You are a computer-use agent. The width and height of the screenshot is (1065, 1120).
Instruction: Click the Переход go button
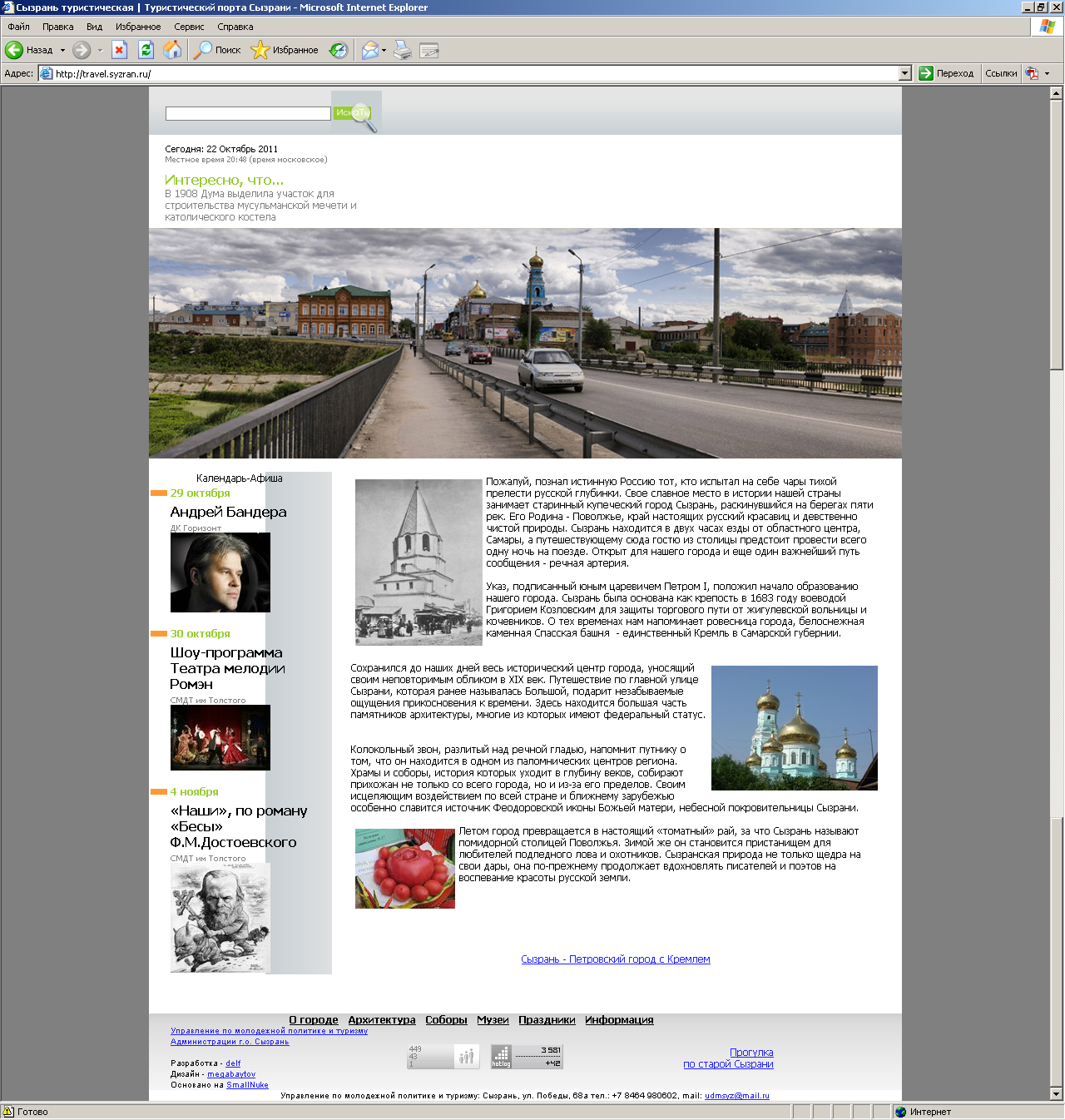click(x=946, y=73)
